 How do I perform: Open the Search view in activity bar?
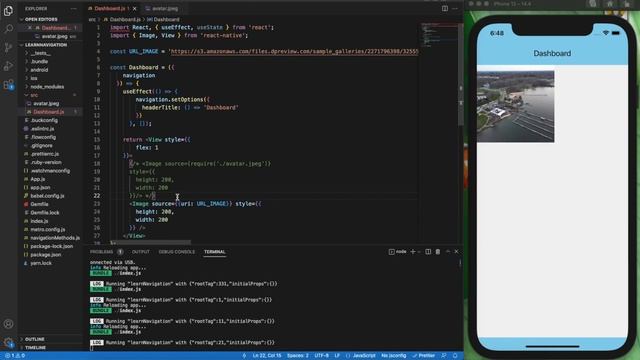click(x=8, y=29)
